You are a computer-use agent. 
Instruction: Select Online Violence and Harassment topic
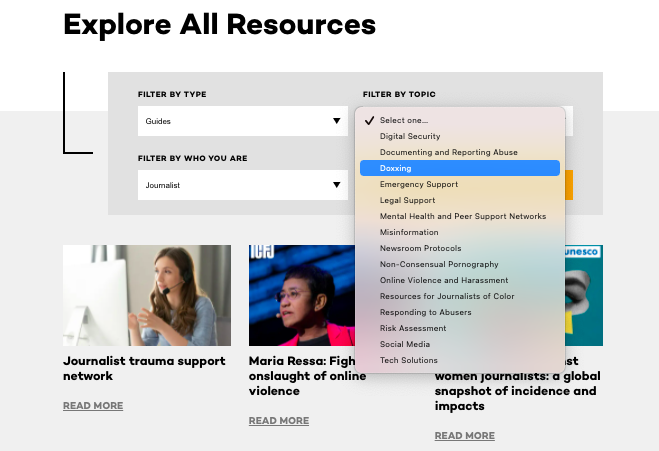coord(460,280)
